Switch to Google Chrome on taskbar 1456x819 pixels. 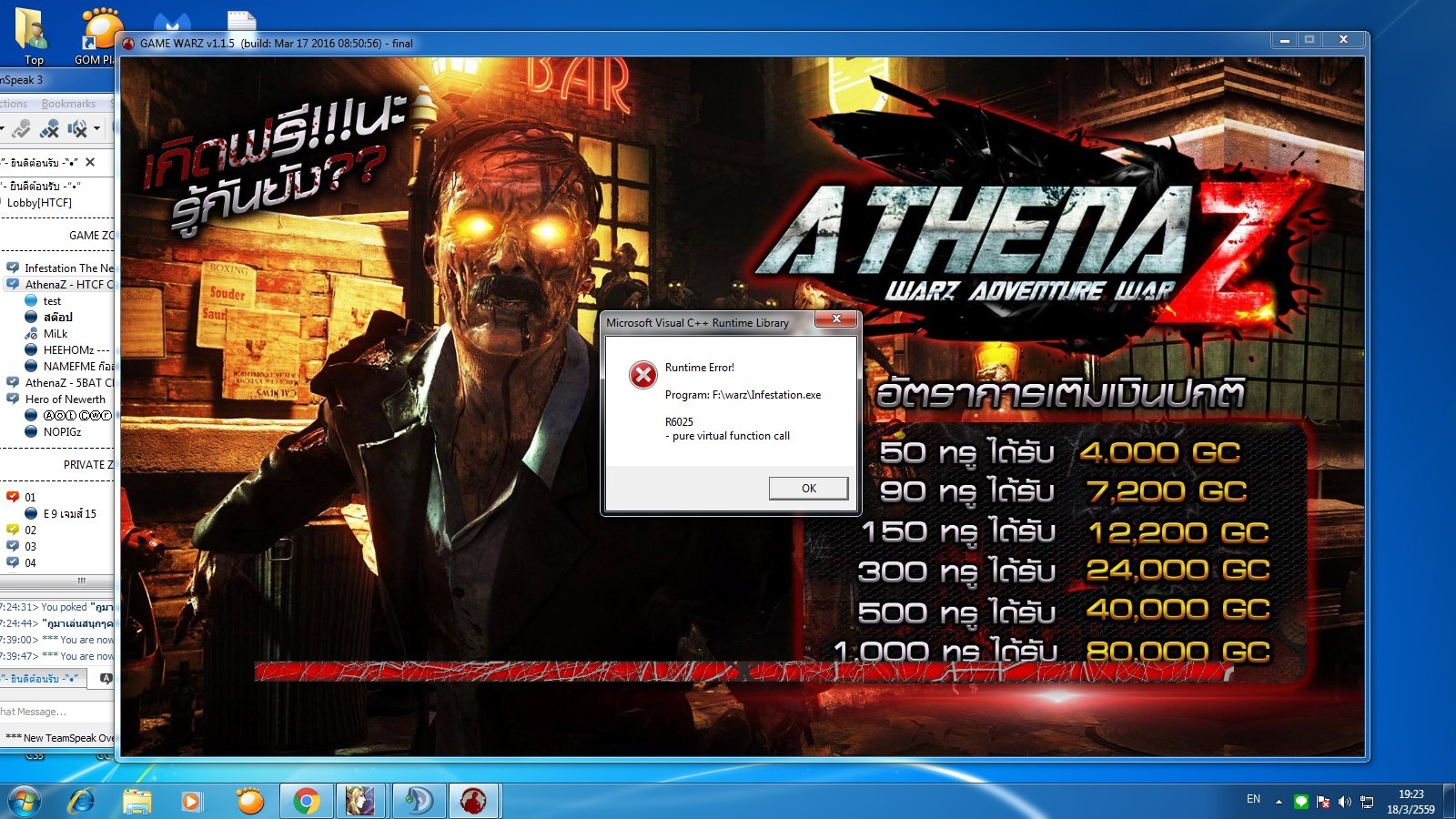click(x=307, y=802)
